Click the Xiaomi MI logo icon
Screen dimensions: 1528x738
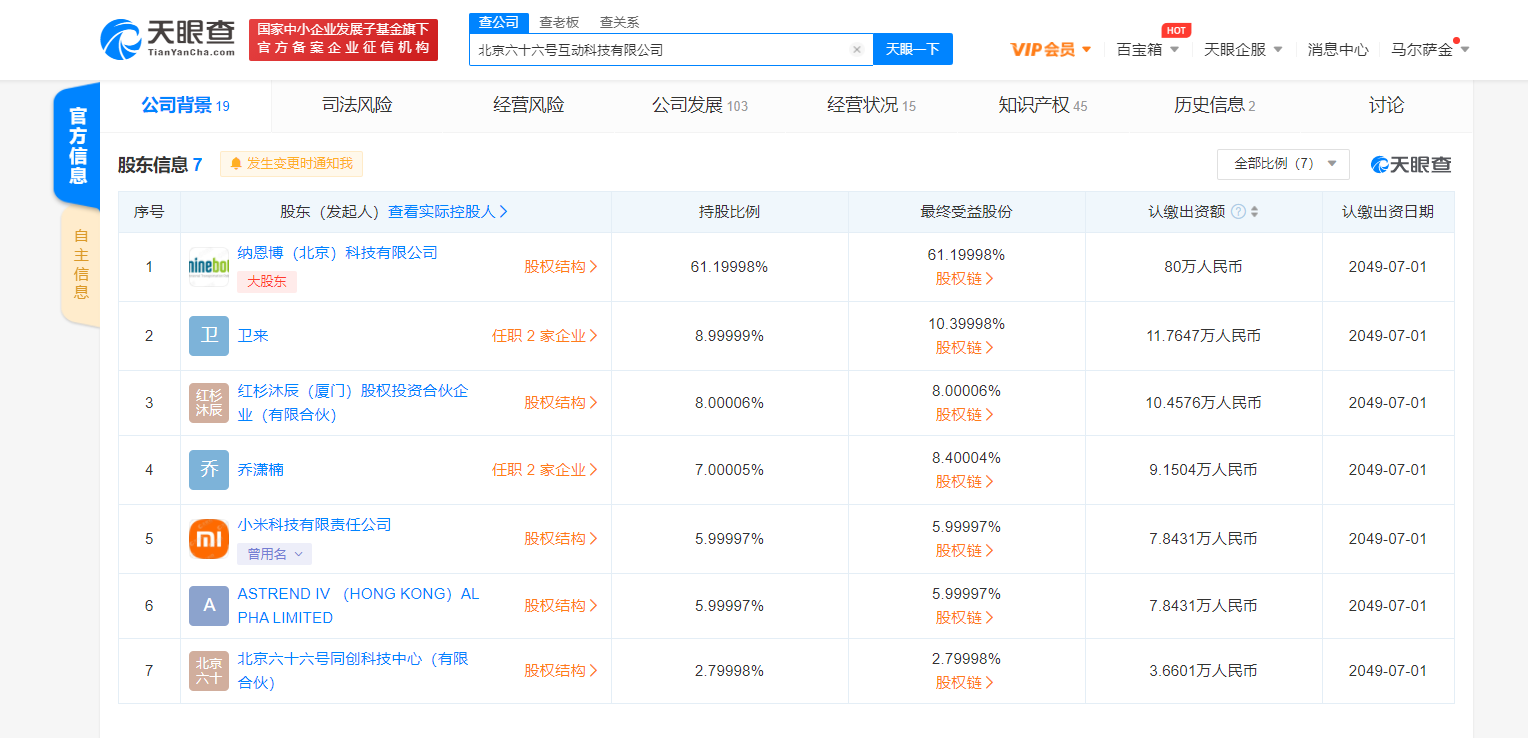tap(208, 538)
